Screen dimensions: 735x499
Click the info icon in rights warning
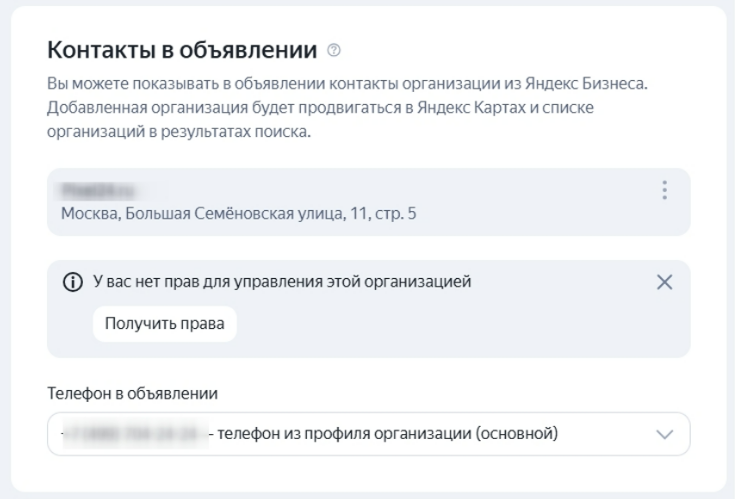[73, 282]
